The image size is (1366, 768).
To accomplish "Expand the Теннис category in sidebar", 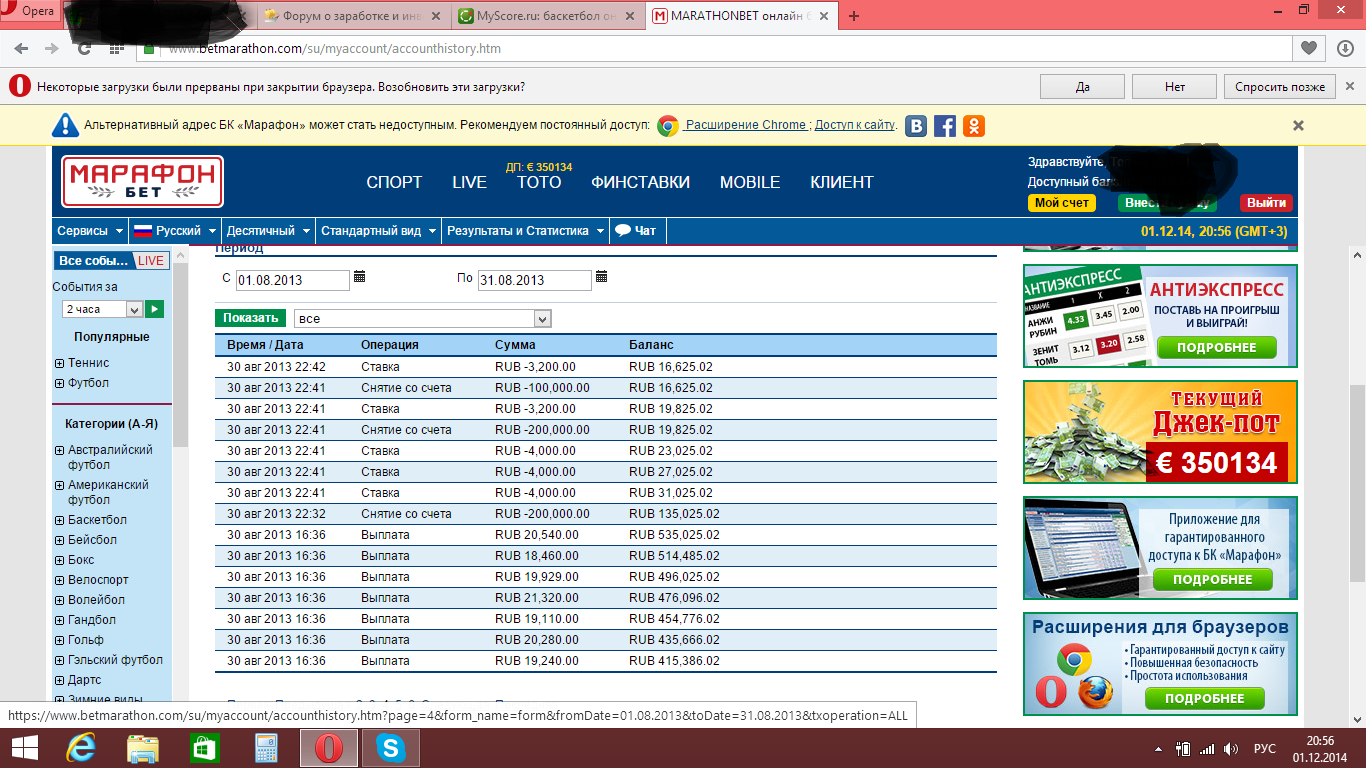I will coord(59,363).
